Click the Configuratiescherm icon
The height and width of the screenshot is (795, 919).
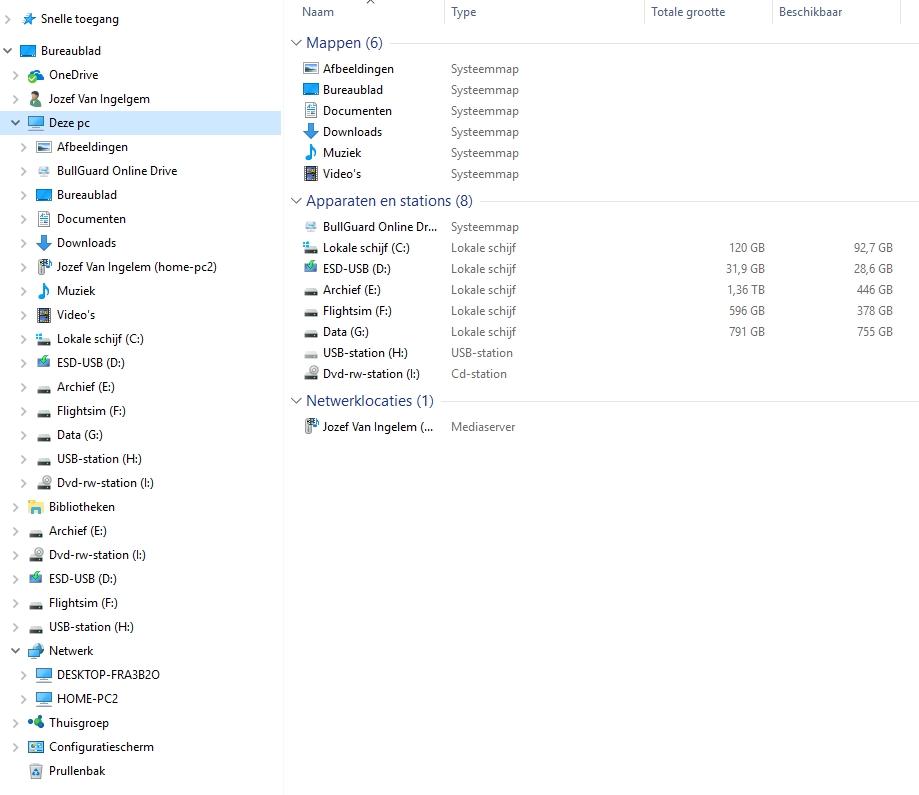pyautogui.click(x=36, y=747)
